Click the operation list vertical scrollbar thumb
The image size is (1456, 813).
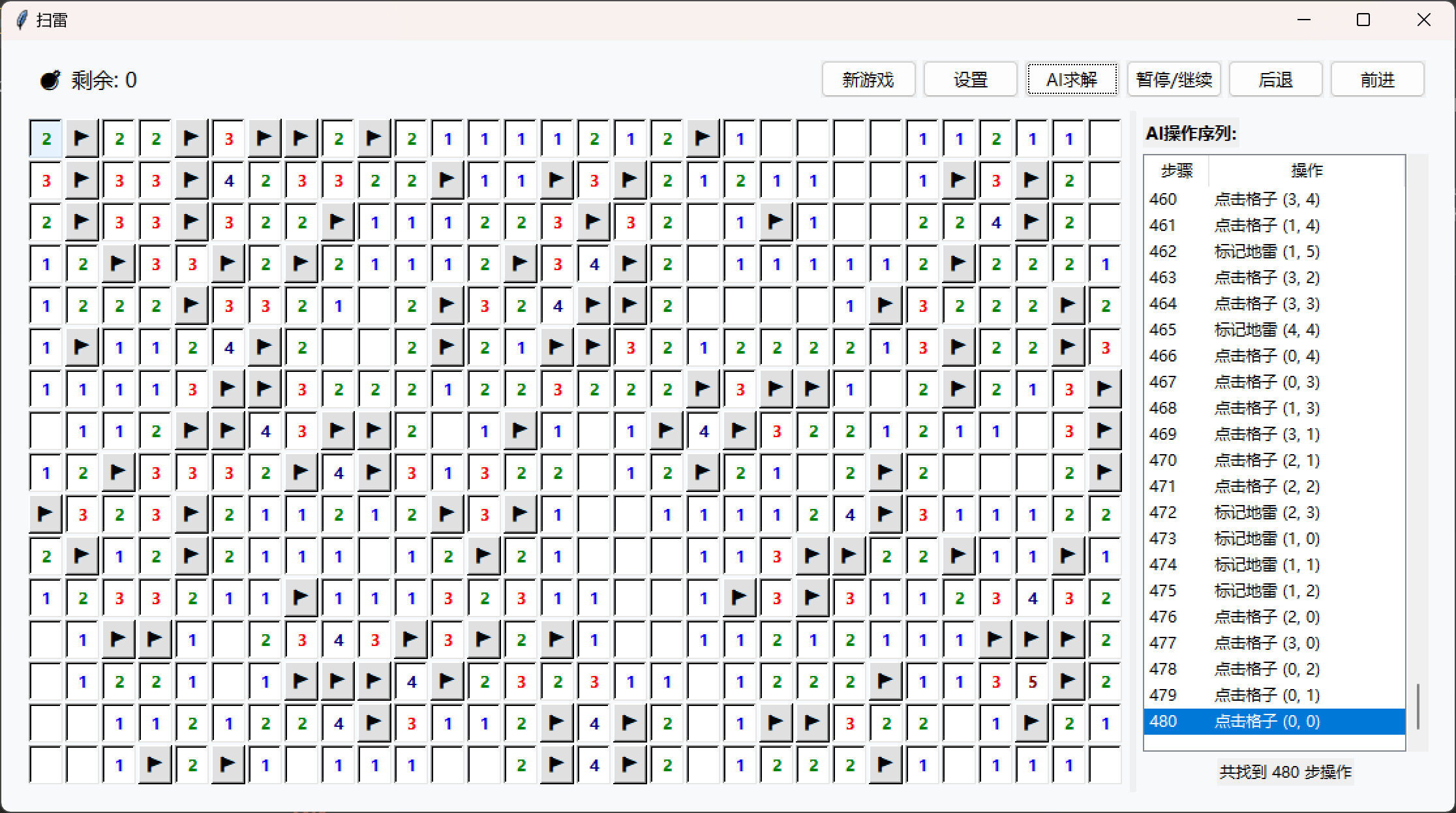click(1418, 706)
